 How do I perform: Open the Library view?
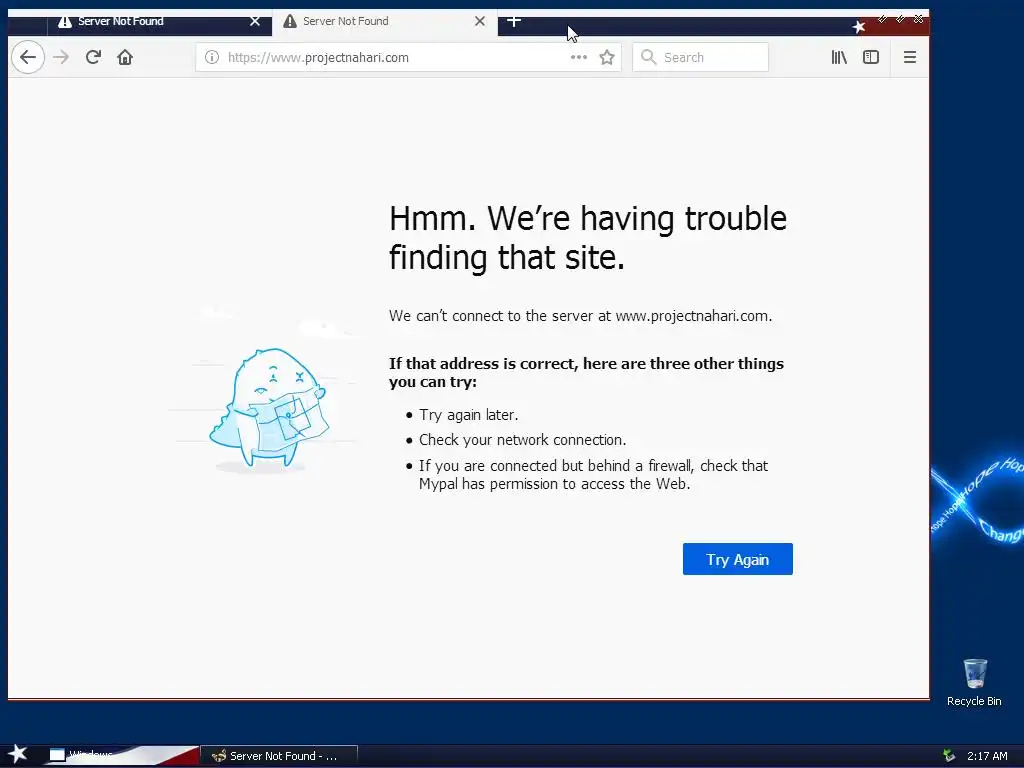tap(839, 57)
